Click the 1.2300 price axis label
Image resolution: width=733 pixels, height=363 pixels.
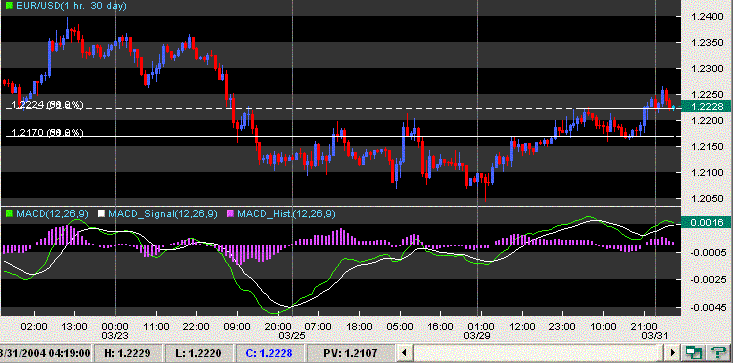pyautogui.click(x=707, y=69)
